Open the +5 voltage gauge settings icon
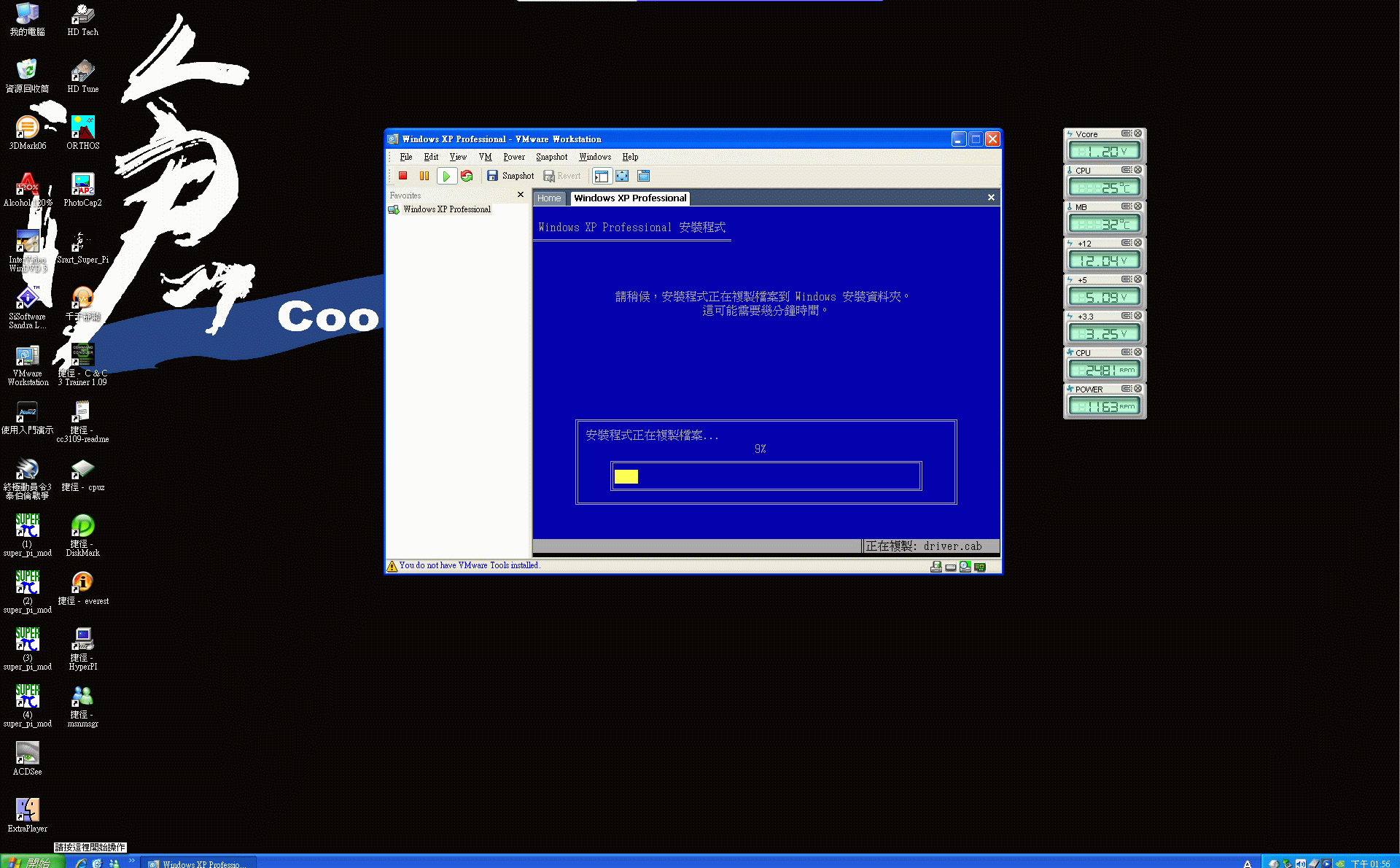 pyautogui.click(x=1127, y=279)
